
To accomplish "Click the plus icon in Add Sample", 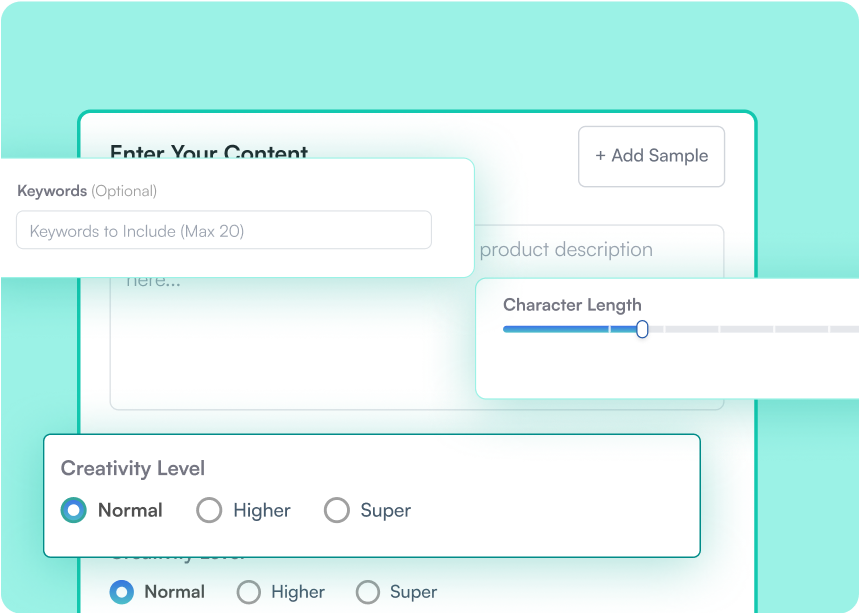I will pyautogui.click(x=600, y=156).
